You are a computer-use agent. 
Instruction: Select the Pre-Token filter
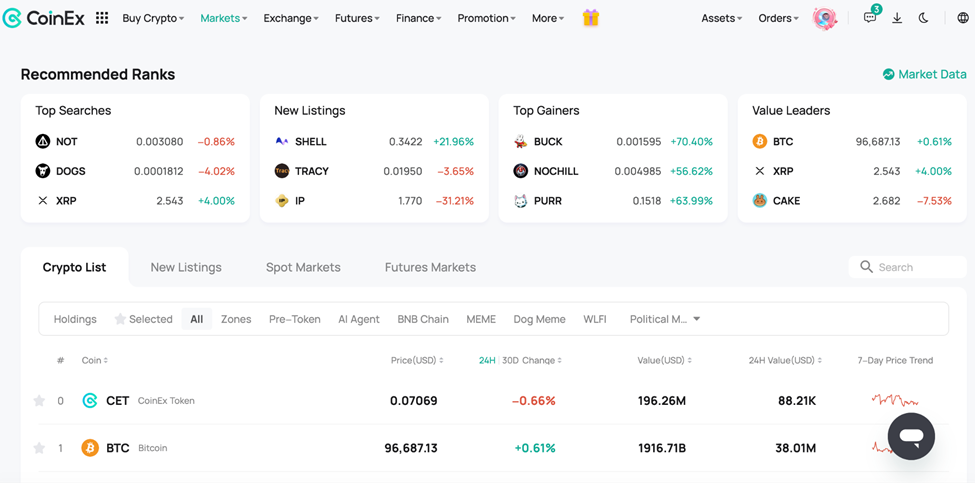[295, 319]
